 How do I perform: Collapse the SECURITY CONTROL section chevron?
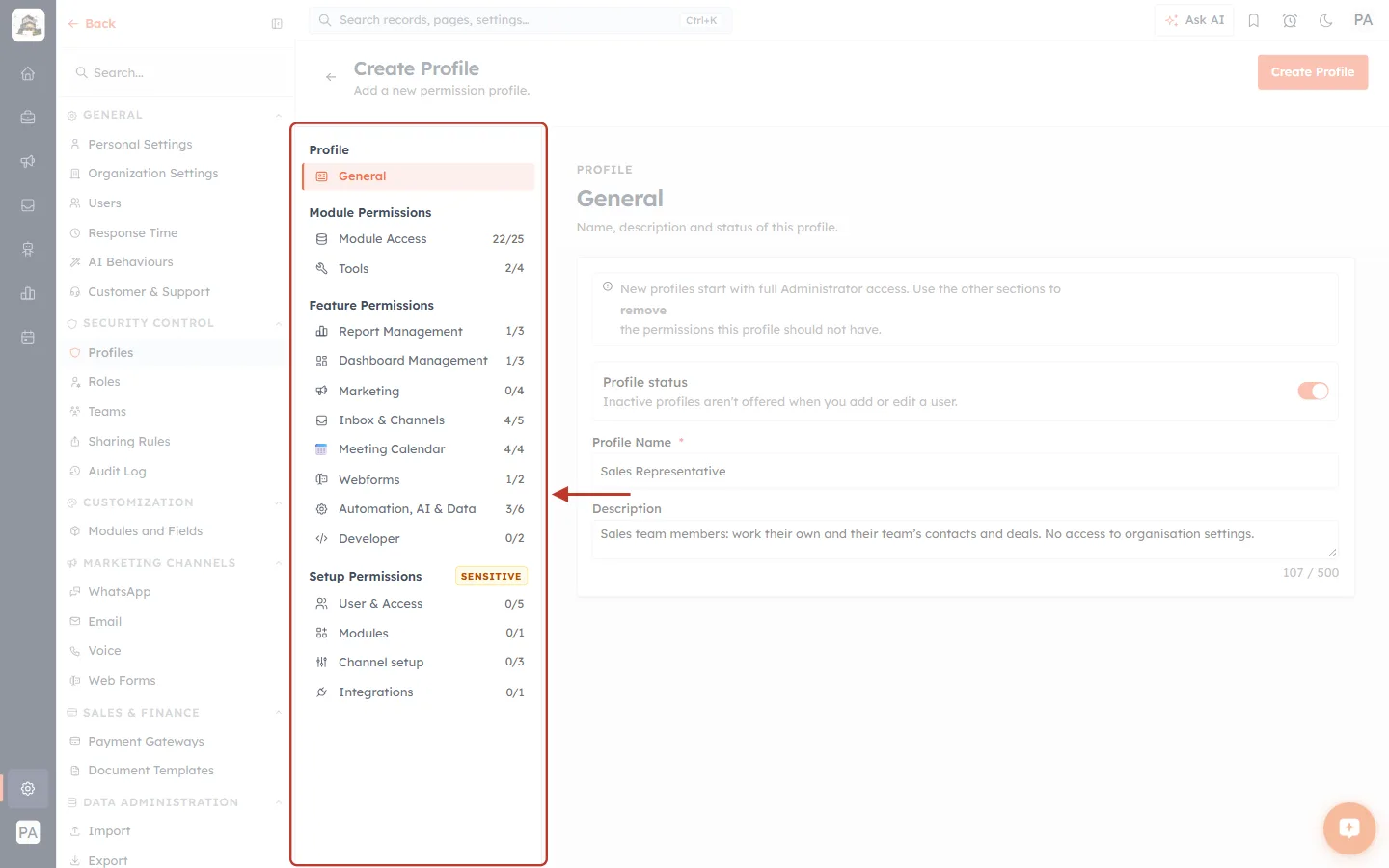pyautogui.click(x=279, y=323)
